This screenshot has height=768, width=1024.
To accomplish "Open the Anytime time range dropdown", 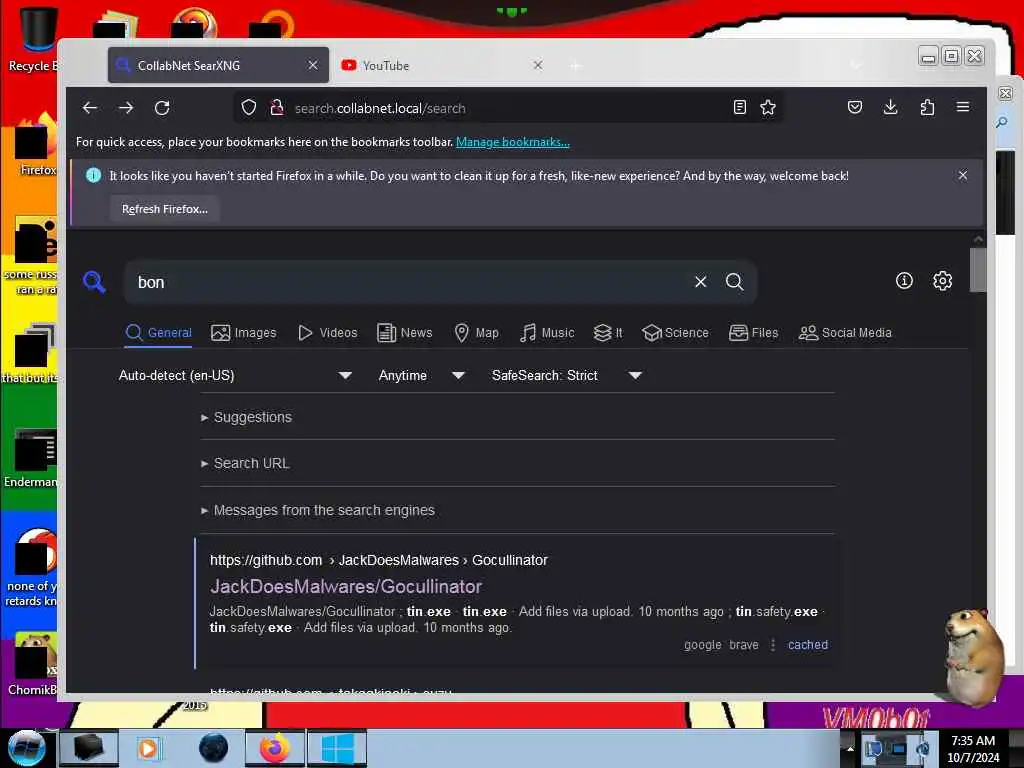I will [421, 376].
